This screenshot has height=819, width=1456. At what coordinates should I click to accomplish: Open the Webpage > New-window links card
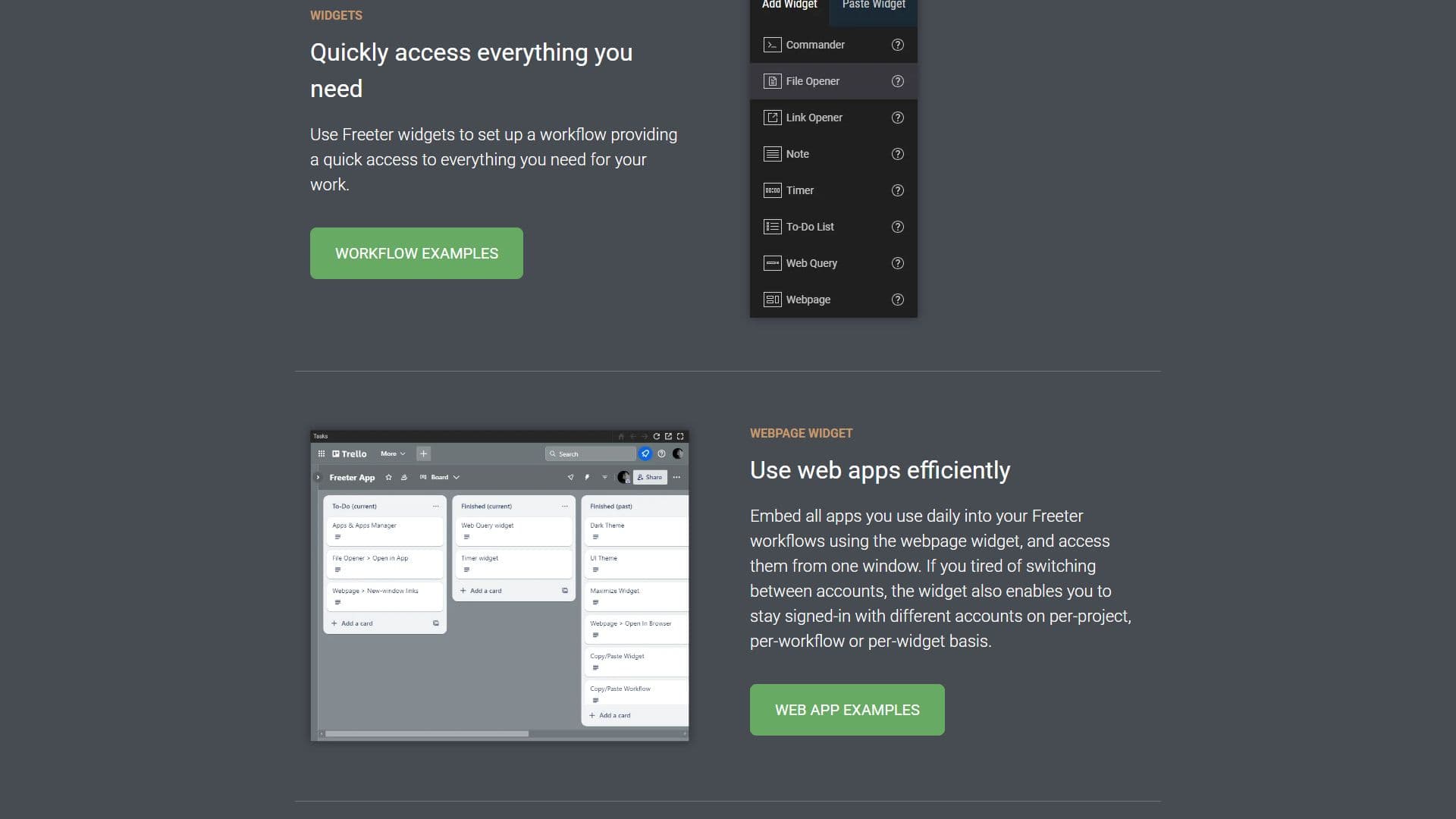[384, 596]
